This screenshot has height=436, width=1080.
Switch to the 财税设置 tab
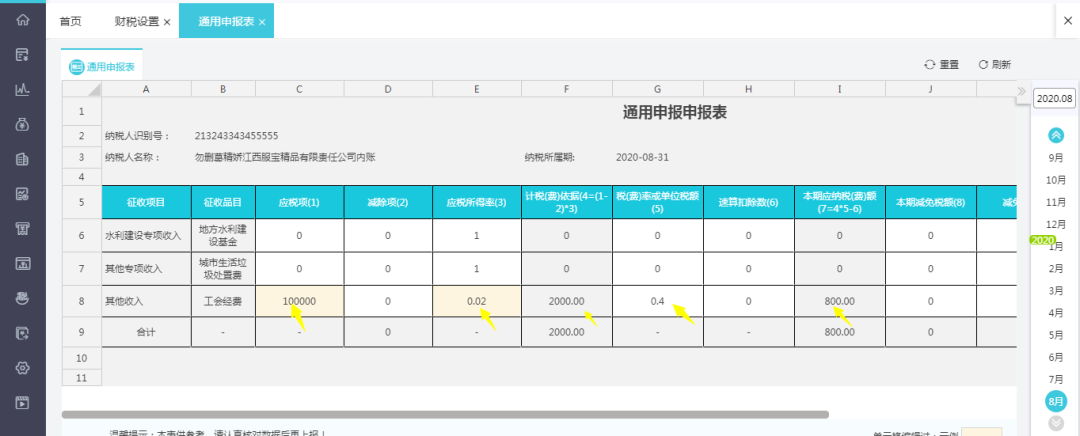[x=135, y=21]
